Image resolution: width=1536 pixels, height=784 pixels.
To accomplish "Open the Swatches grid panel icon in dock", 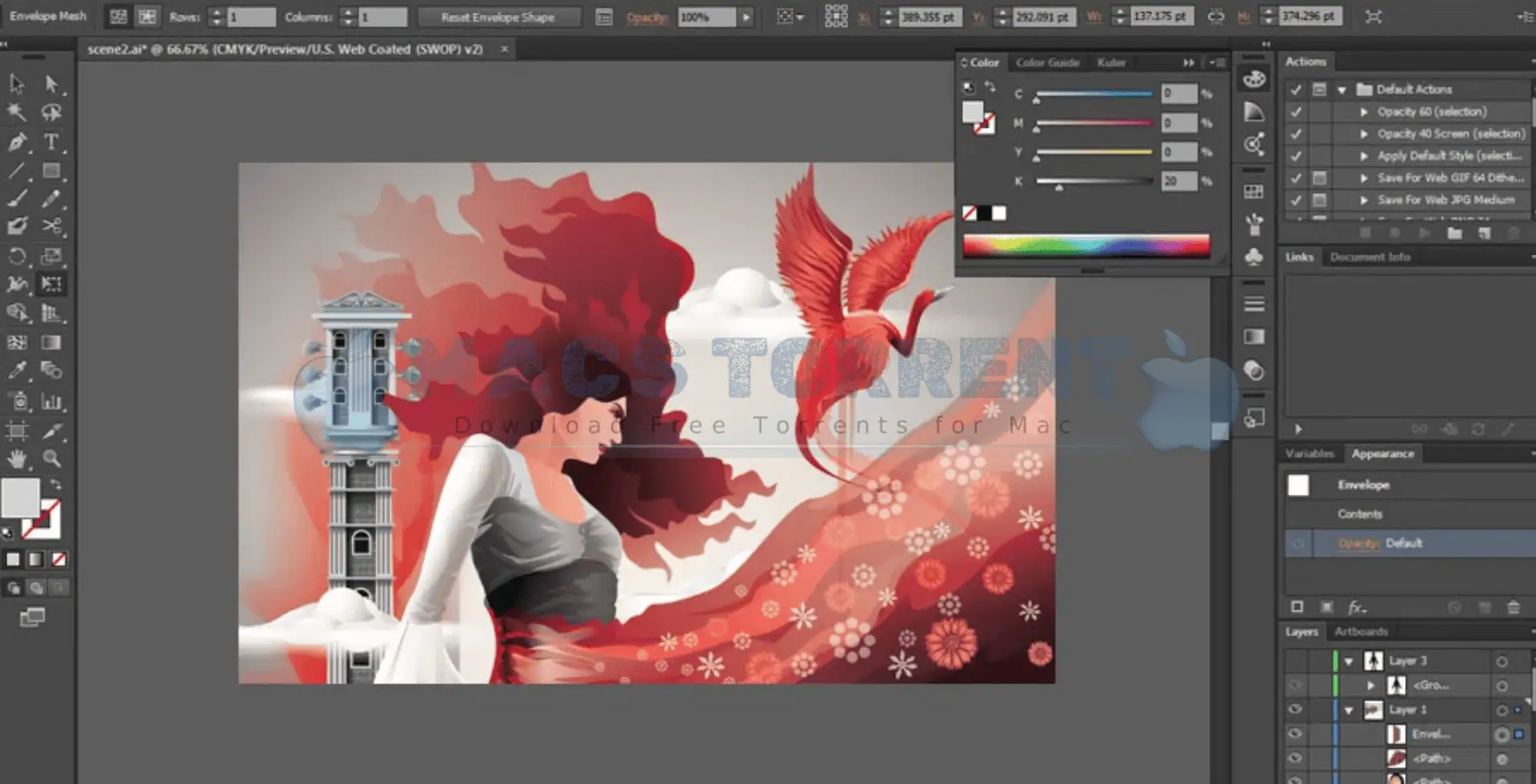I will point(1254,192).
